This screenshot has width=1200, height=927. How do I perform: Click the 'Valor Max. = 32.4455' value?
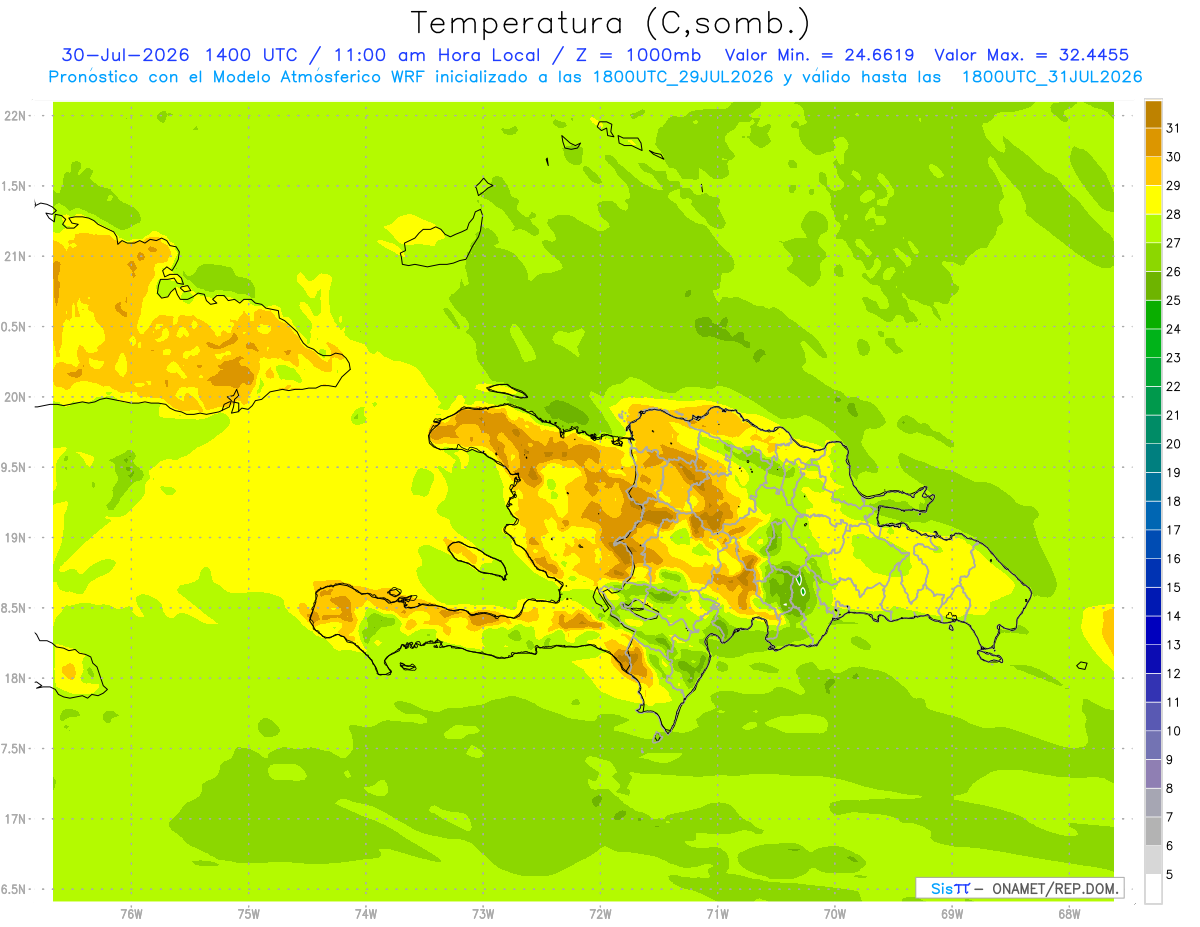[x=1033, y=55]
